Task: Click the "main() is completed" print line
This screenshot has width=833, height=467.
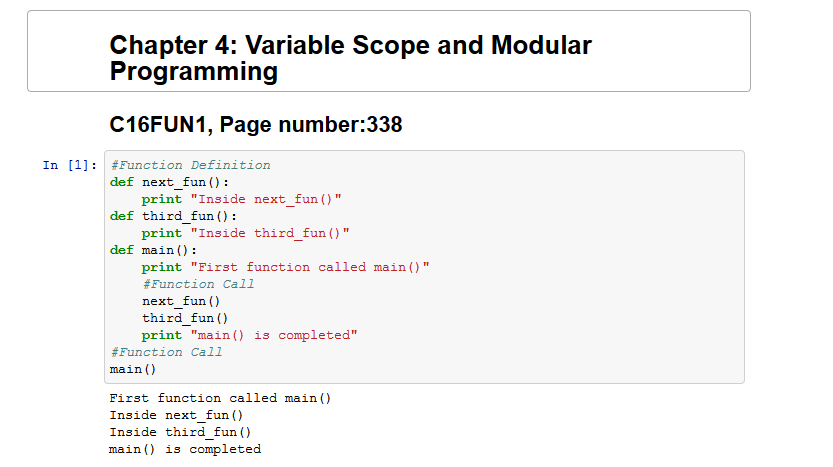Action: click(x=250, y=335)
